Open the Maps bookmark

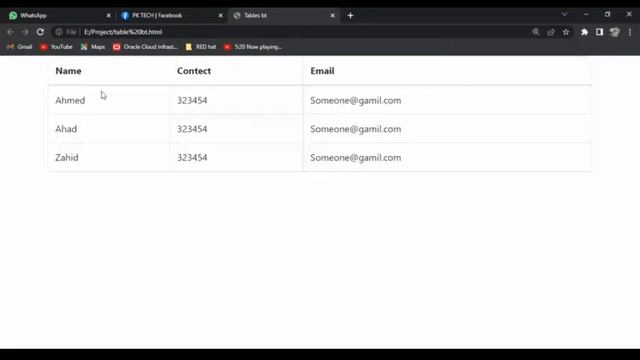click(x=93, y=47)
